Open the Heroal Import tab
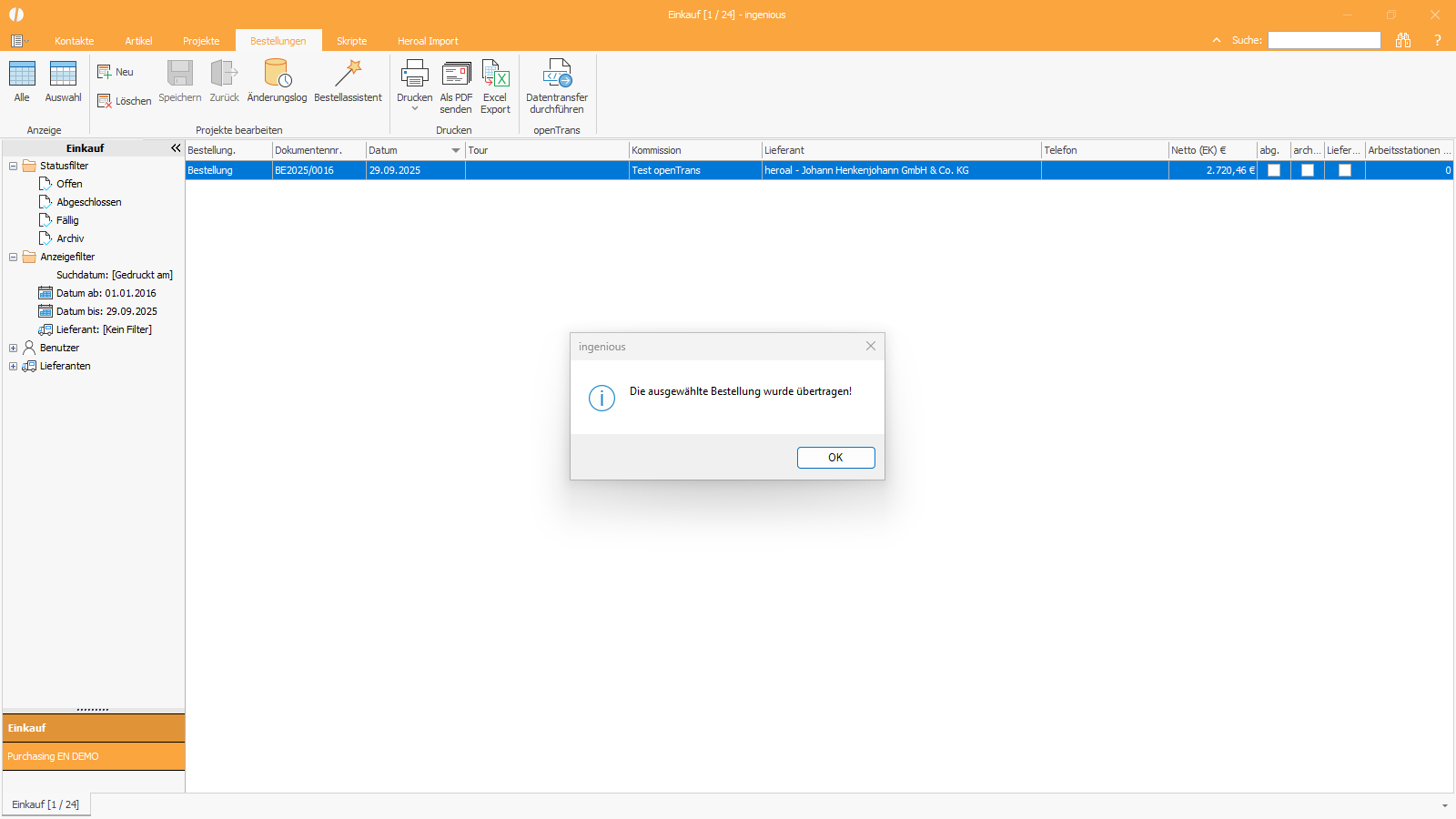 pos(428,41)
